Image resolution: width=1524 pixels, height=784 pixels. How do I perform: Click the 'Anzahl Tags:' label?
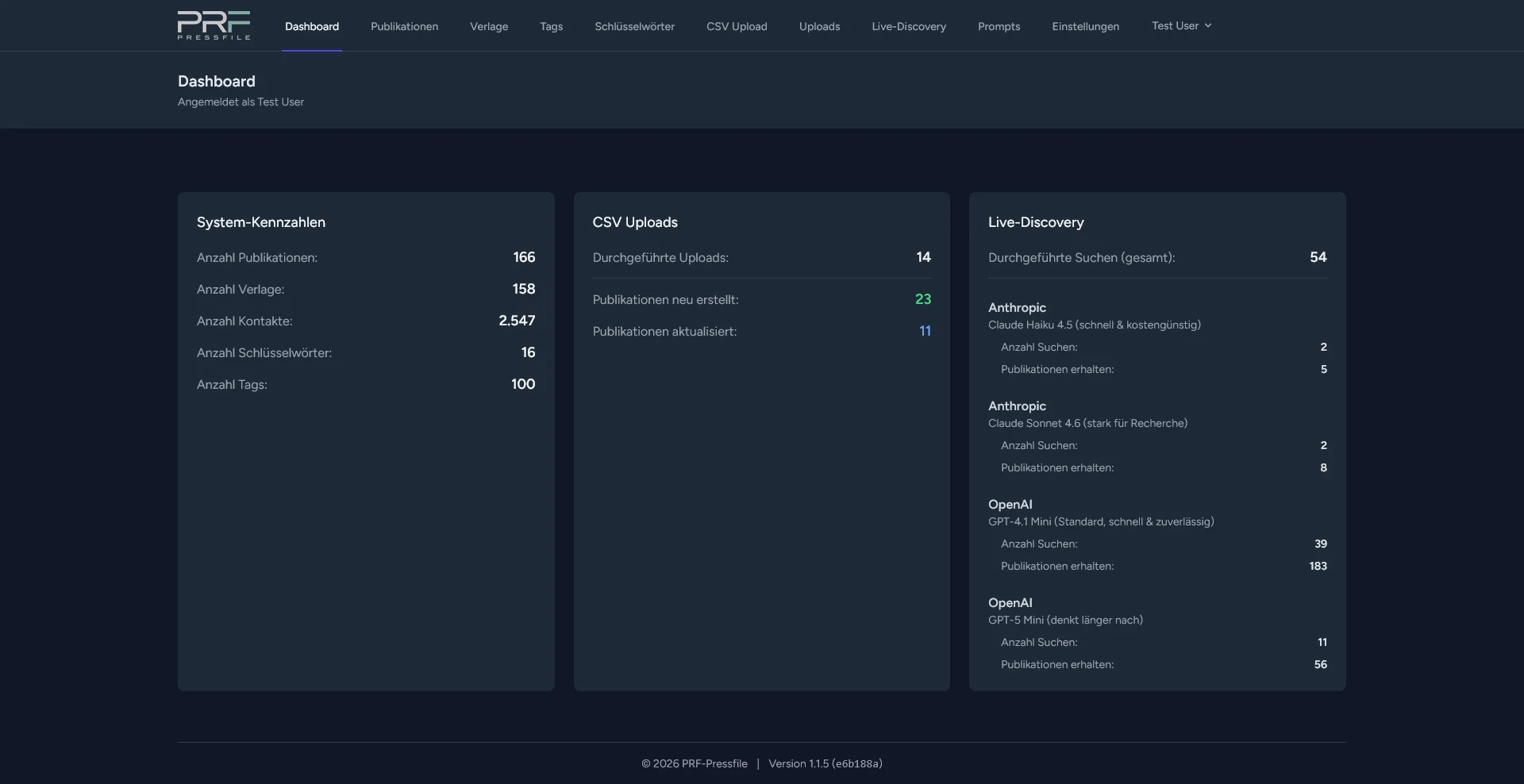click(x=232, y=385)
